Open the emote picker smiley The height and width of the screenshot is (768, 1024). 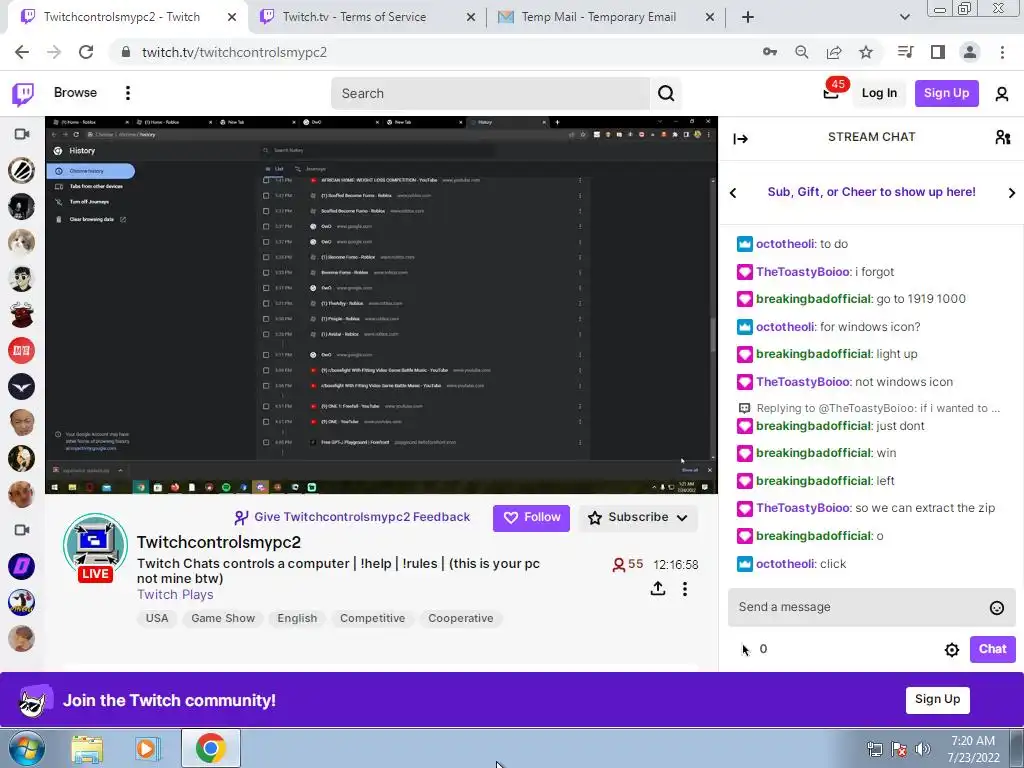[997, 608]
